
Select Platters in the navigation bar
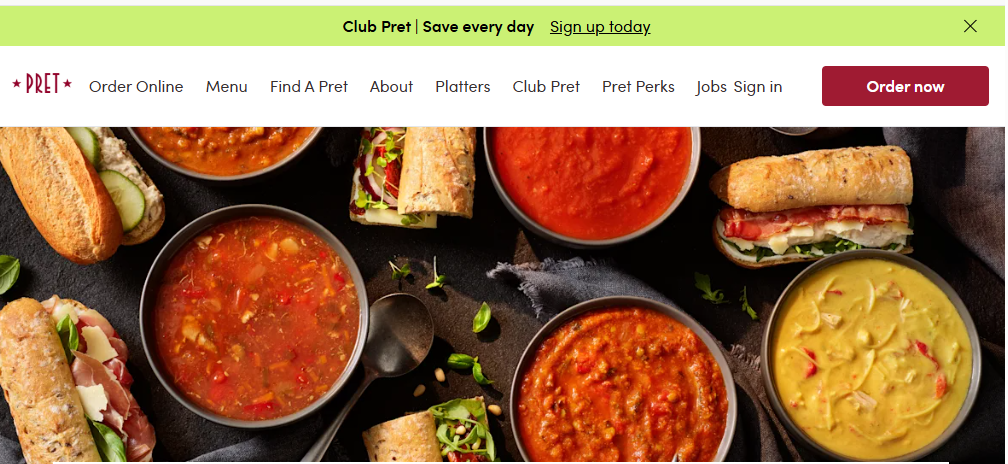click(x=462, y=86)
